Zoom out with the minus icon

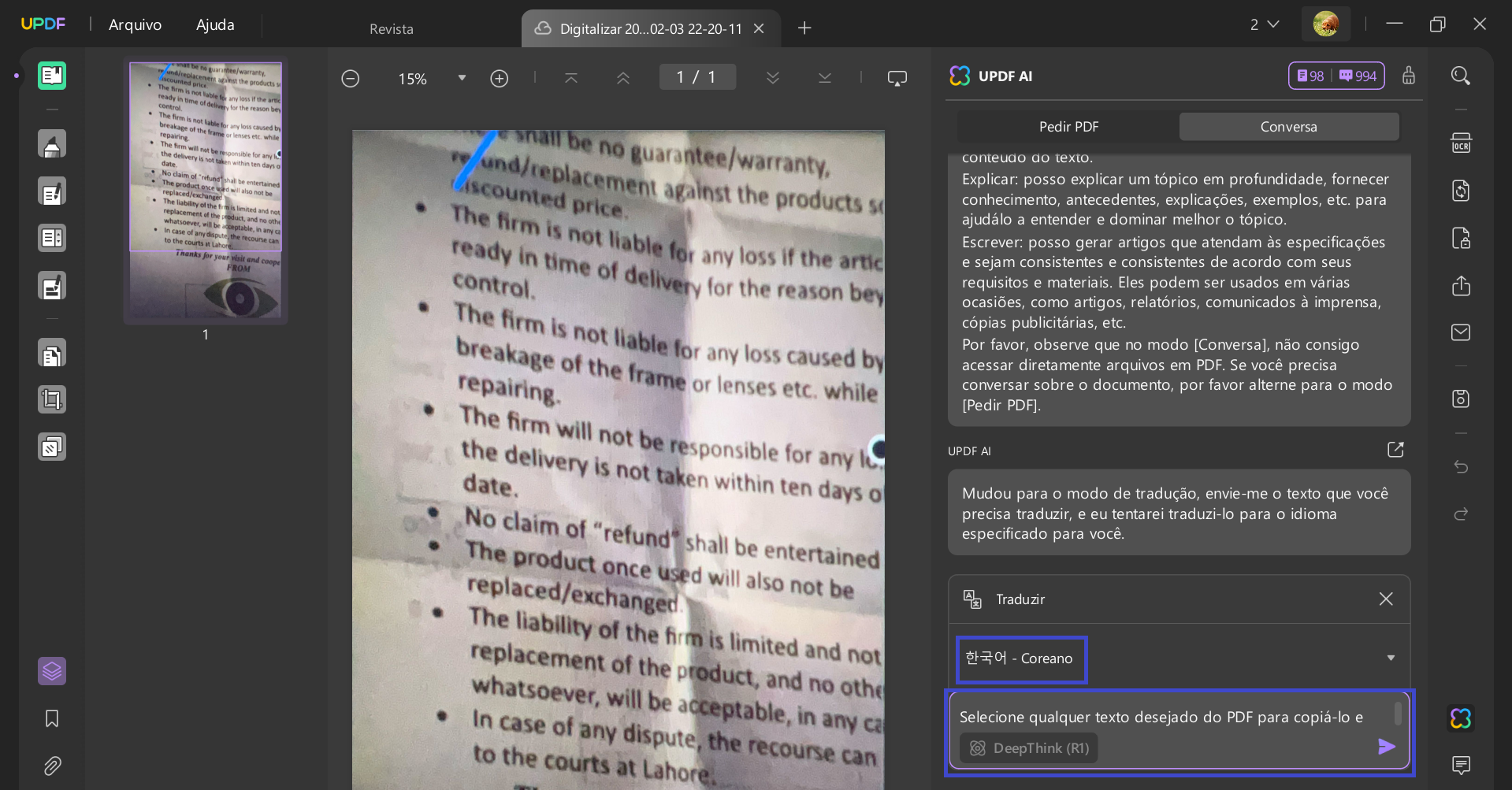pos(351,79)
